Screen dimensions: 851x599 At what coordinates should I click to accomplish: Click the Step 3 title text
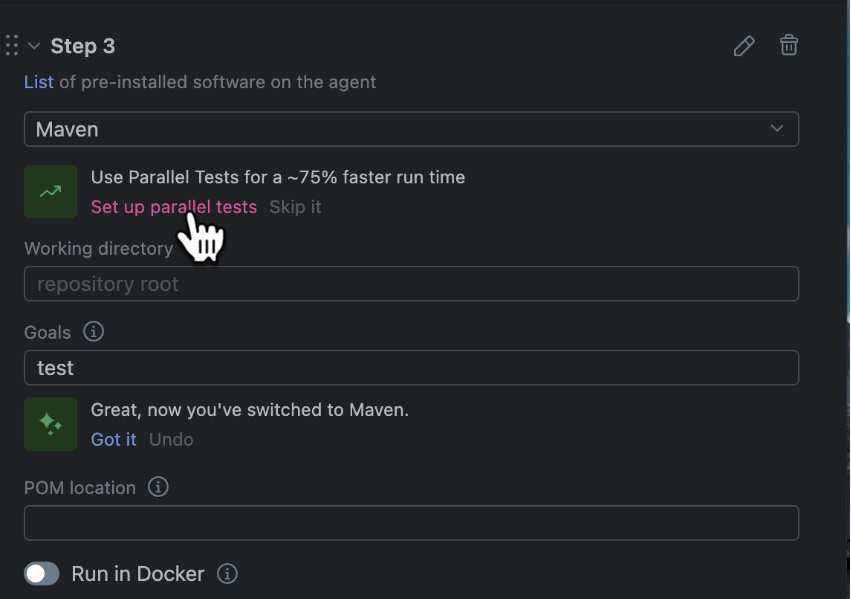(x=83, y=46)
